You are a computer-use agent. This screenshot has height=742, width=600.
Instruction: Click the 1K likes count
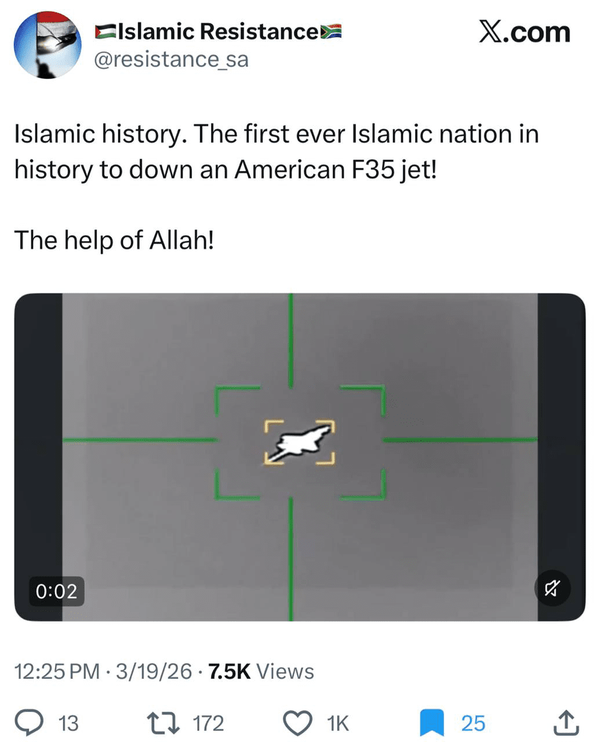point(337,722)
